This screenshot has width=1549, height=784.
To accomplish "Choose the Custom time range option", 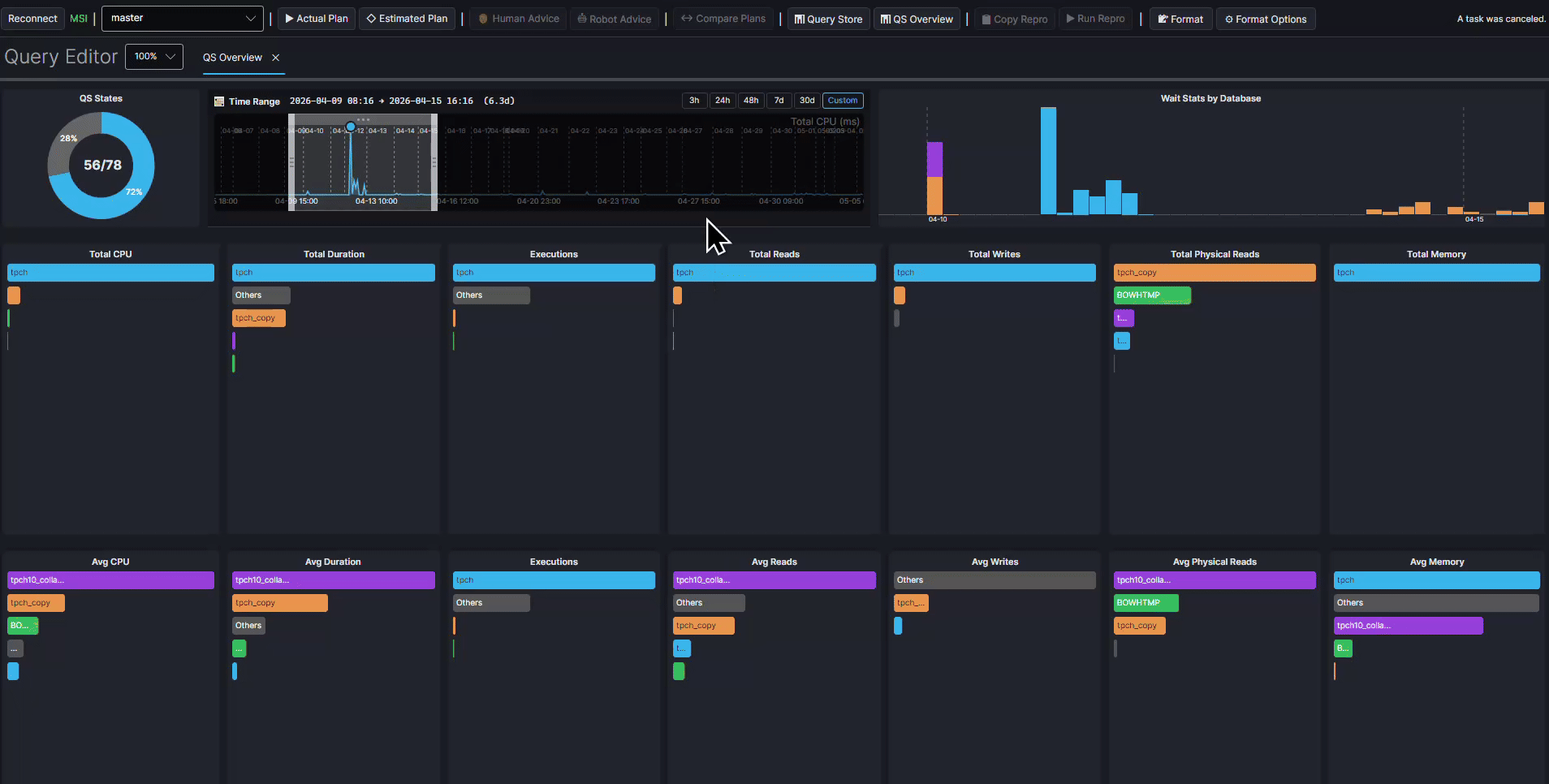I will point(843,101).
